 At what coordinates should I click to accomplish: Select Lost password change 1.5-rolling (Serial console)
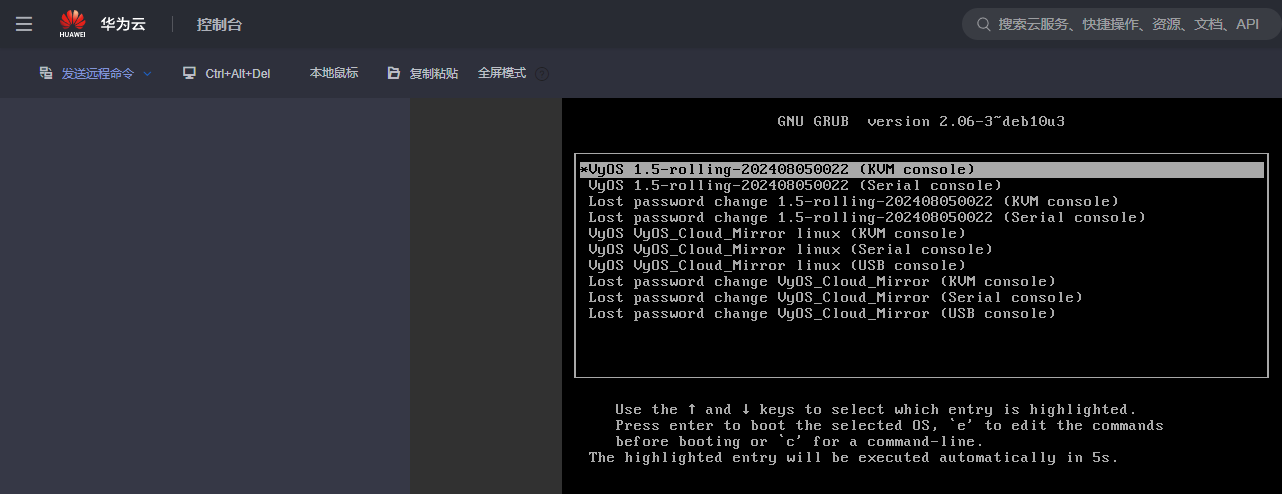pos(921,217)
